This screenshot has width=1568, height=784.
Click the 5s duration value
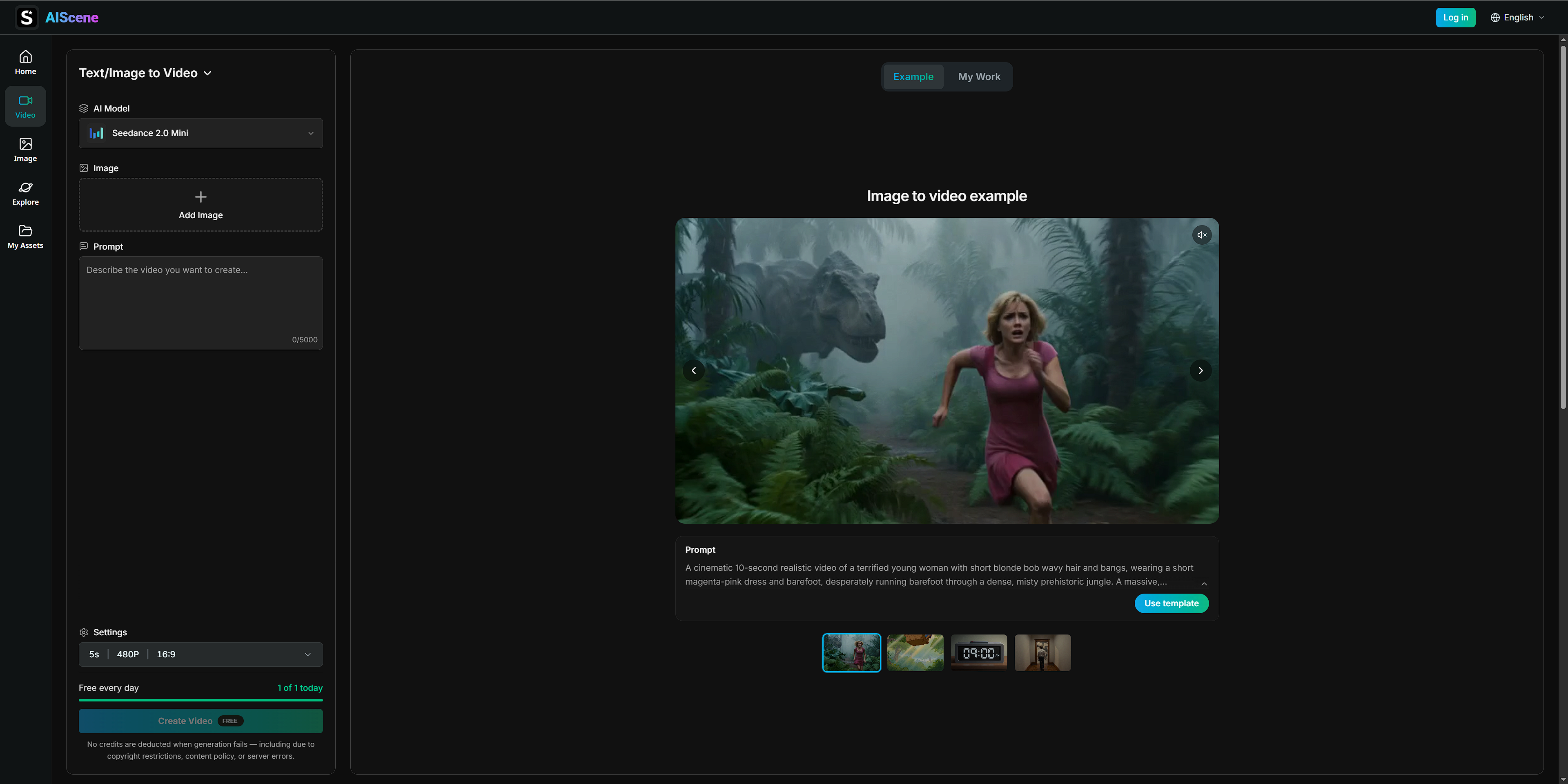[x=94, y=654]
